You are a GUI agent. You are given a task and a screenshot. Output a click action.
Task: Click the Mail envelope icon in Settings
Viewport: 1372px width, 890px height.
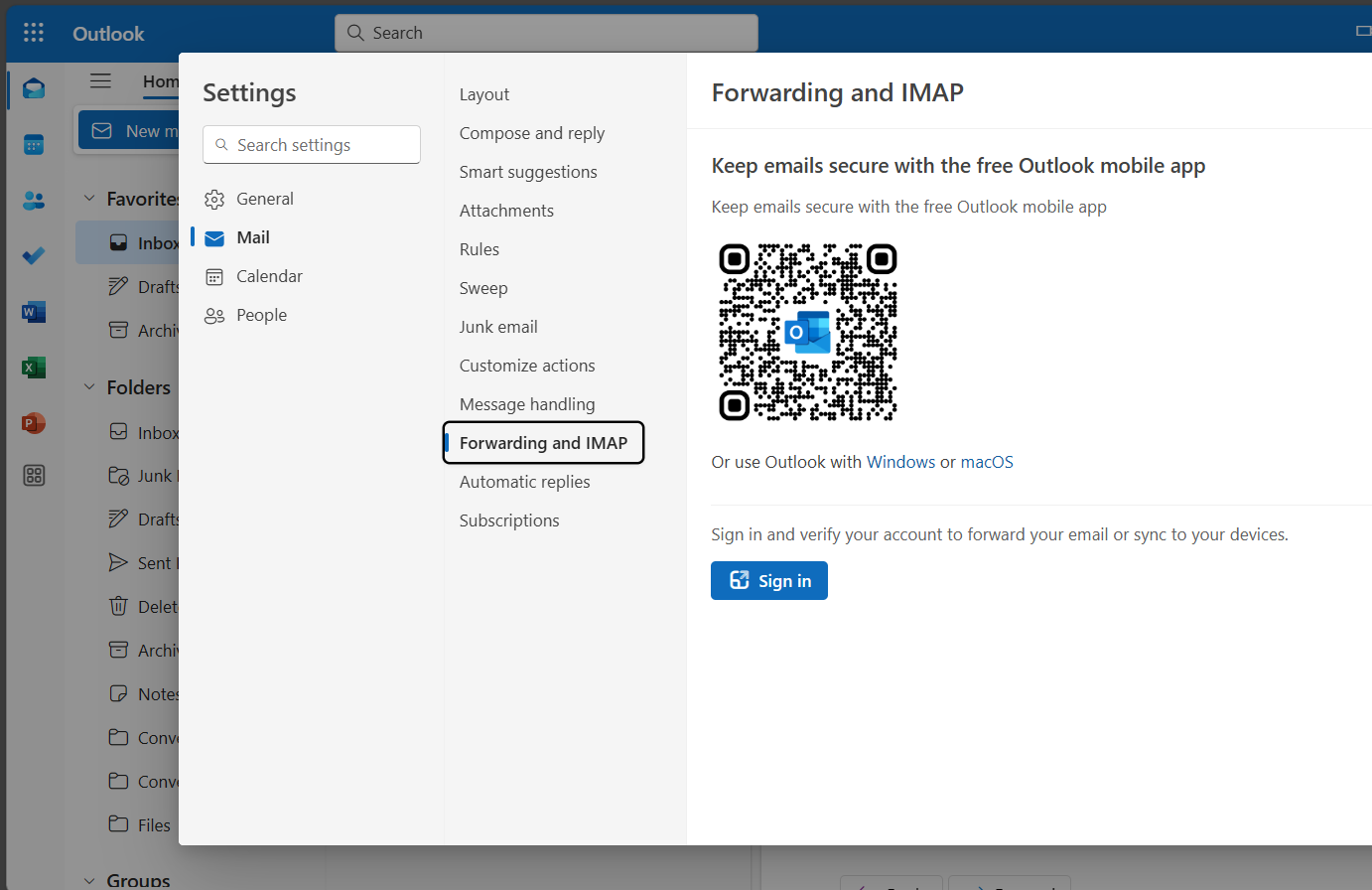[214, 238]
